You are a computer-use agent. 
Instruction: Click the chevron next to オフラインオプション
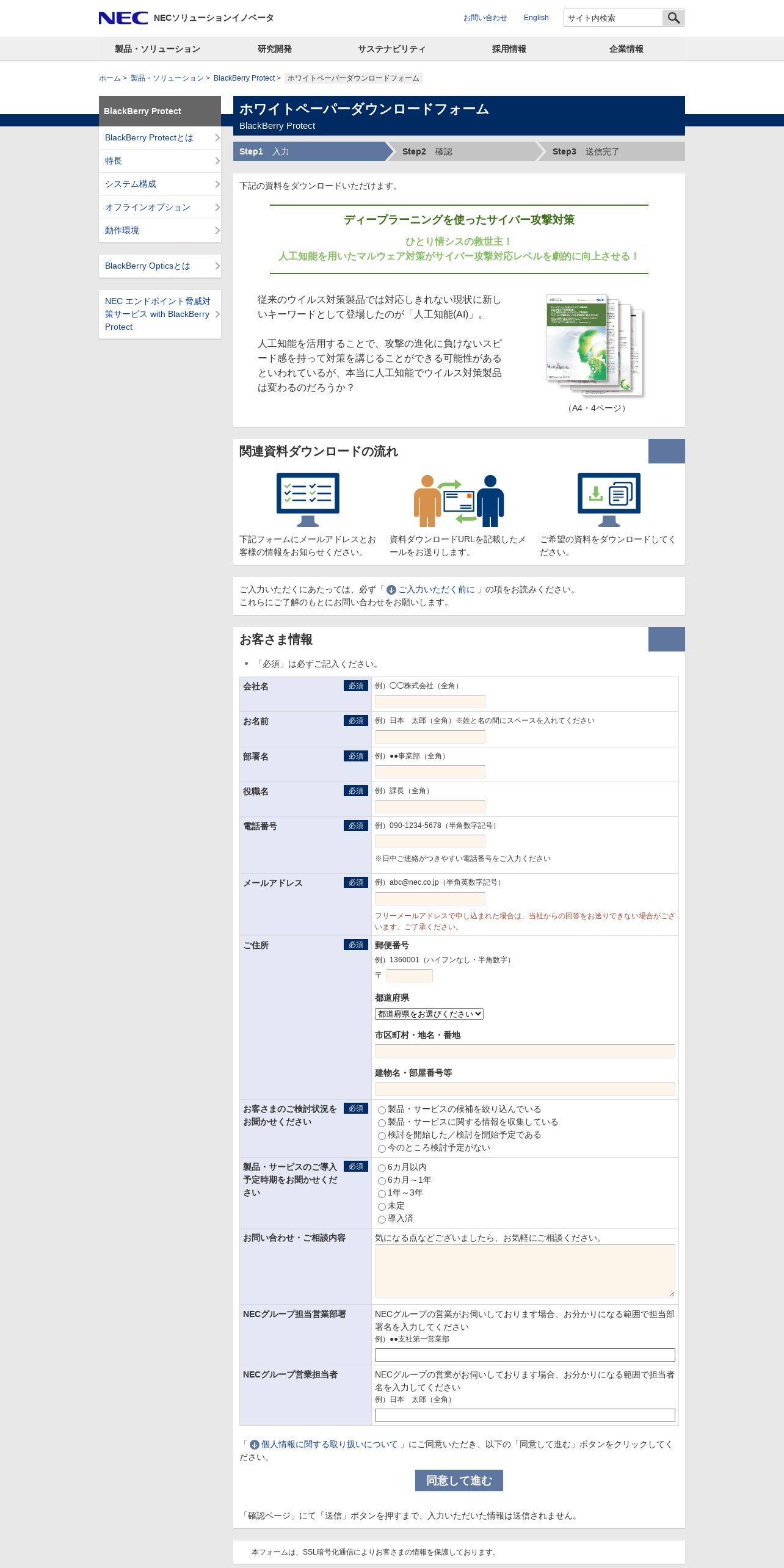217,208
